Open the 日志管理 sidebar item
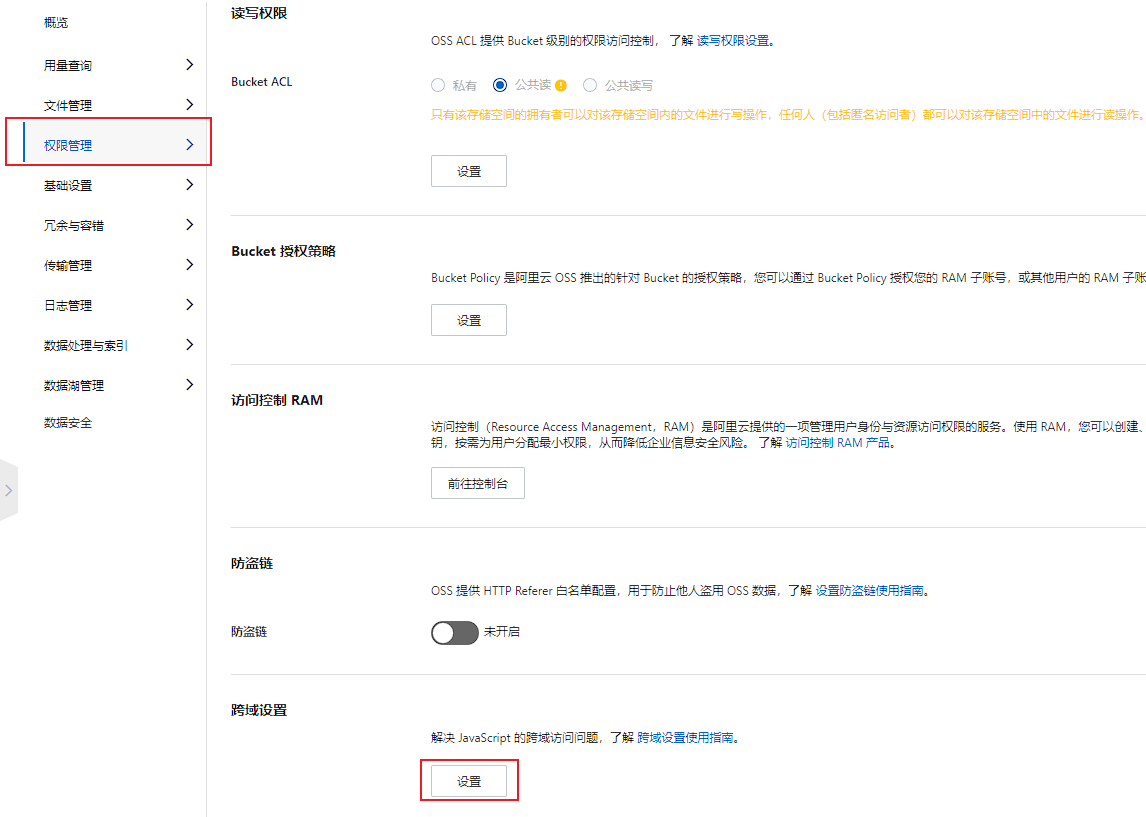This screenshot has height=817, width=1146. (x=68, y=305)
